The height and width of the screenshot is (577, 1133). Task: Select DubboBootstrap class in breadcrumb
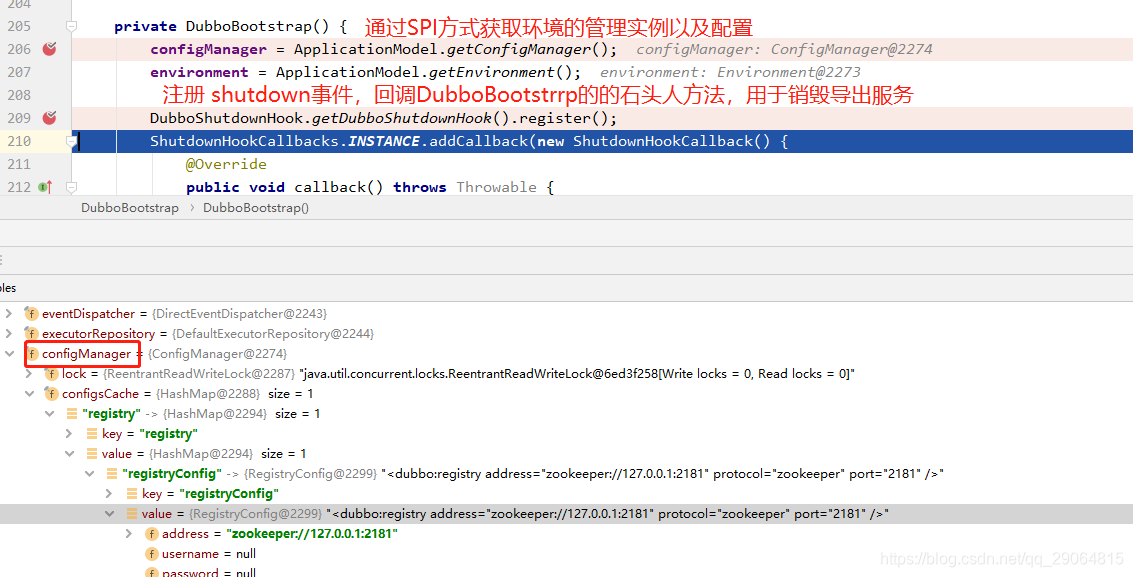pos(129,208)
